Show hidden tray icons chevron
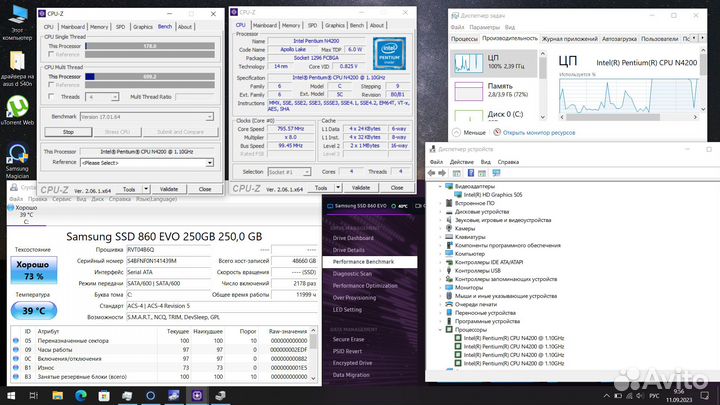 tap(607, 396)
